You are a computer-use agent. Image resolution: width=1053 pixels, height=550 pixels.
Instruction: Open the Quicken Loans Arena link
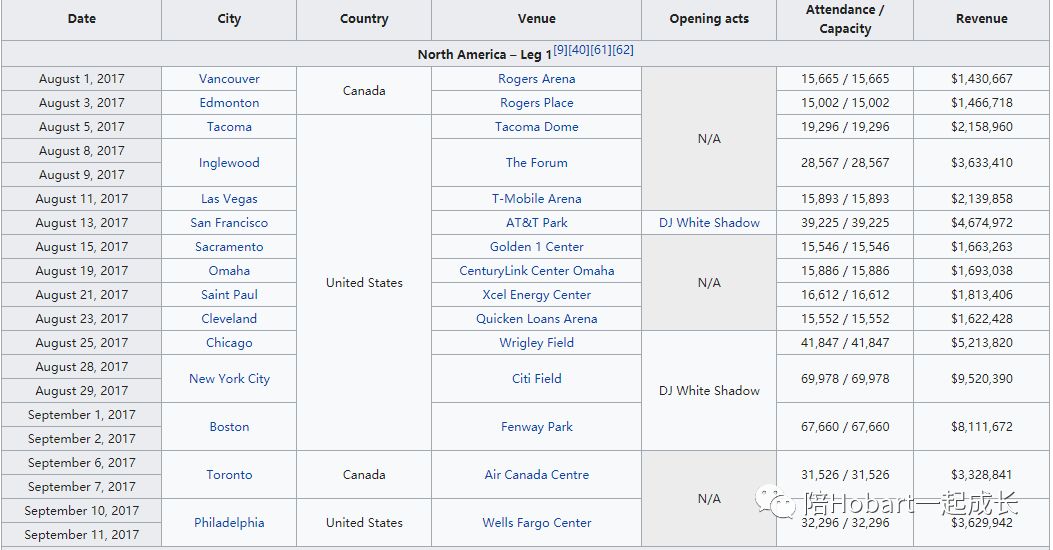[537, 319]
